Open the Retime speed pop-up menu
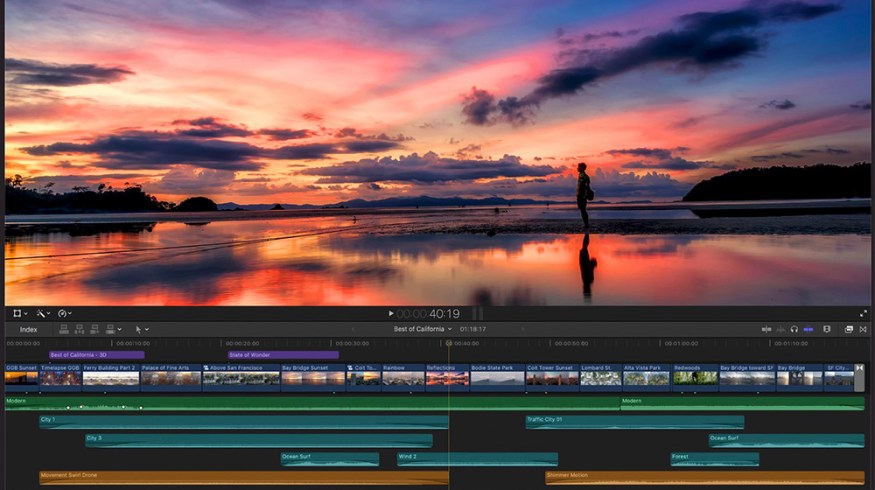The image size is (875, 490). pyautogui.click(x=64, y=313)
